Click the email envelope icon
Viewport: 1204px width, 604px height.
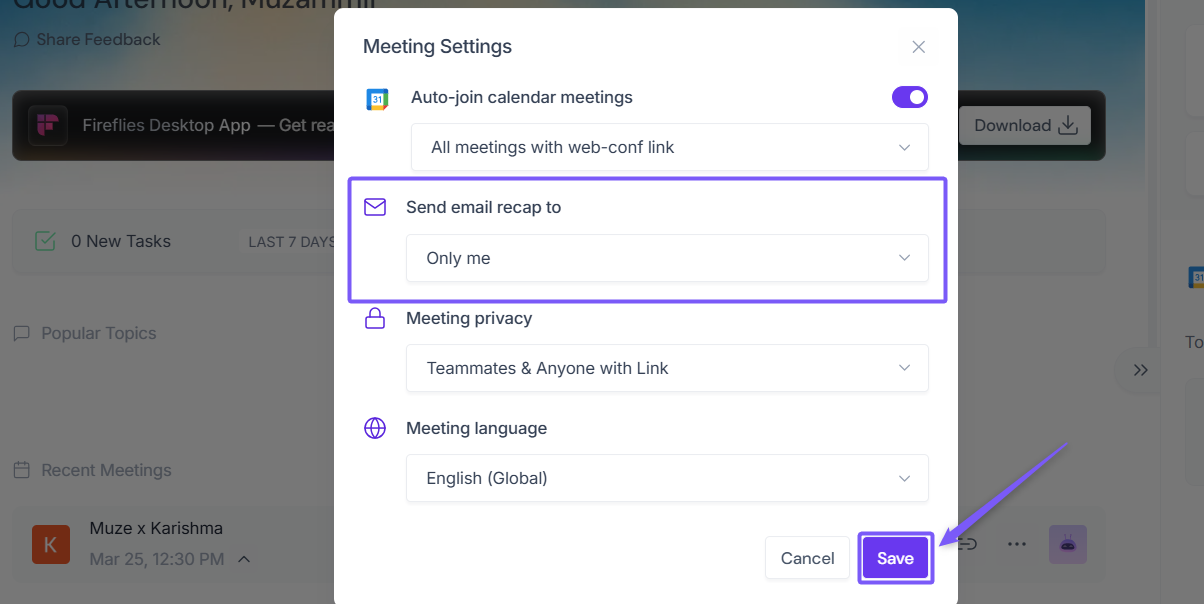[x=375, y=207]
